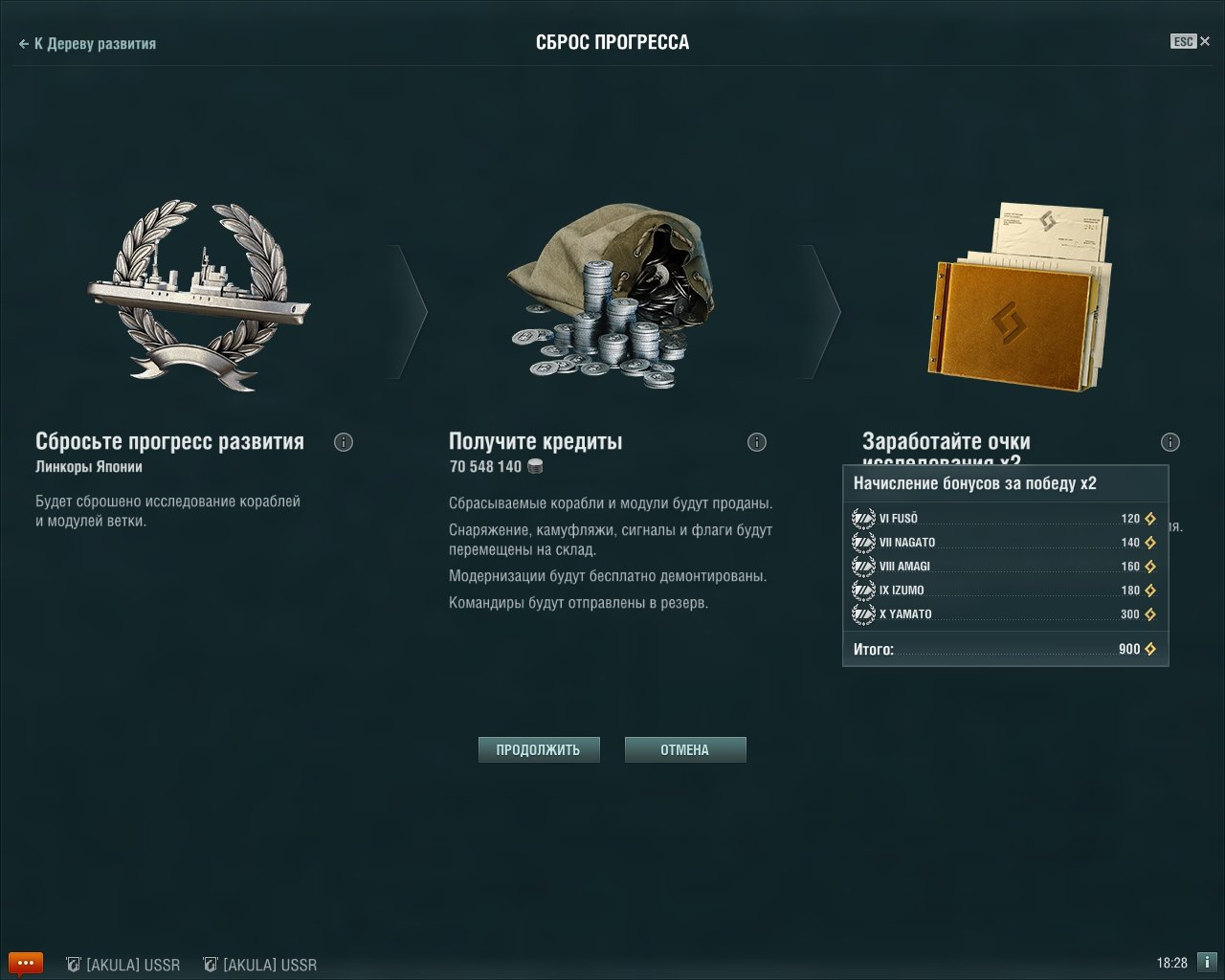This screenshot has height=980, width=1225.
Task: Open info icon beside Сбросьте прогресс развития
Action: (344, 442)
